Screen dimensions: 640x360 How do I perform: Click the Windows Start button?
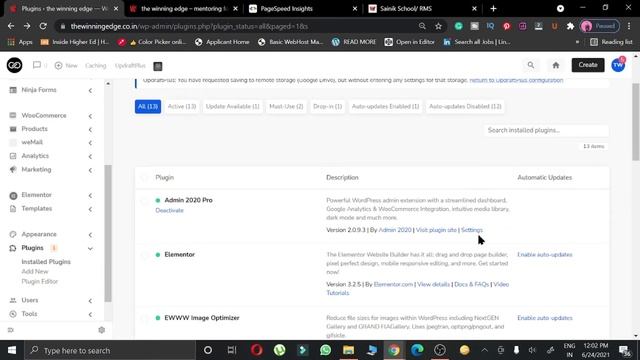pos(12,350)
